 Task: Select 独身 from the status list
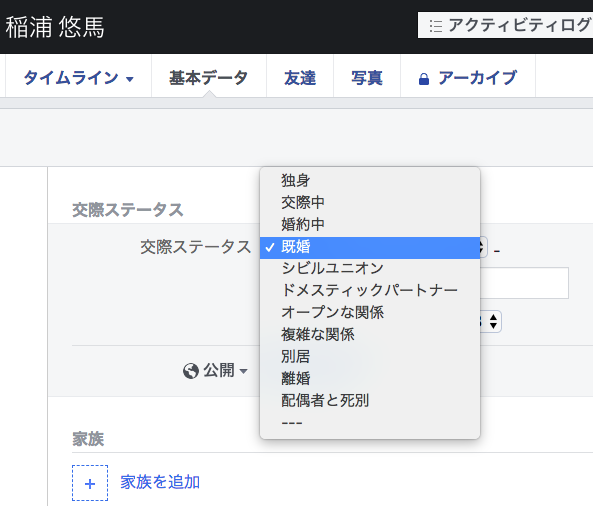370,180
